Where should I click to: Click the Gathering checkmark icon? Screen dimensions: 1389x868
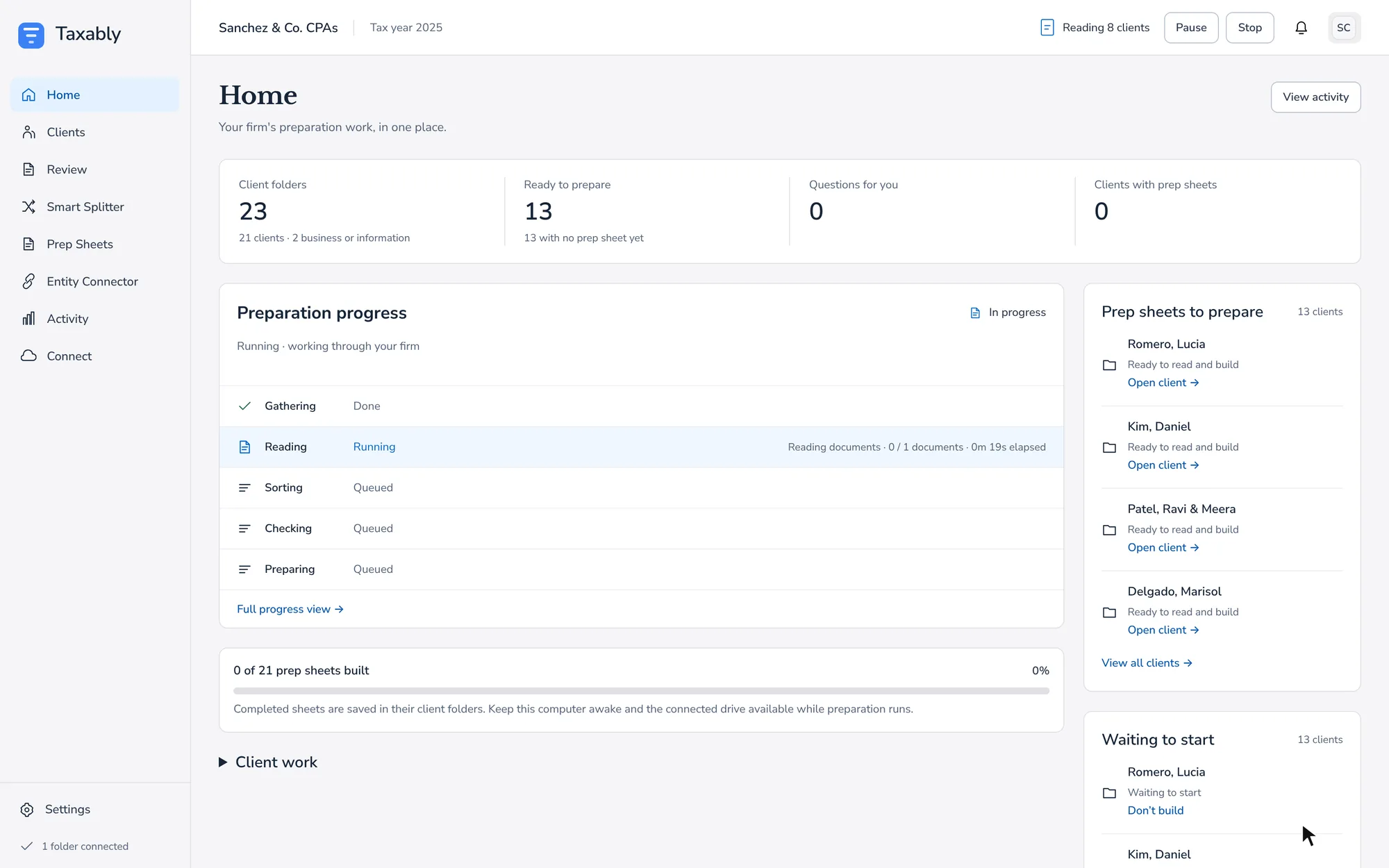[x=244, y=406]
